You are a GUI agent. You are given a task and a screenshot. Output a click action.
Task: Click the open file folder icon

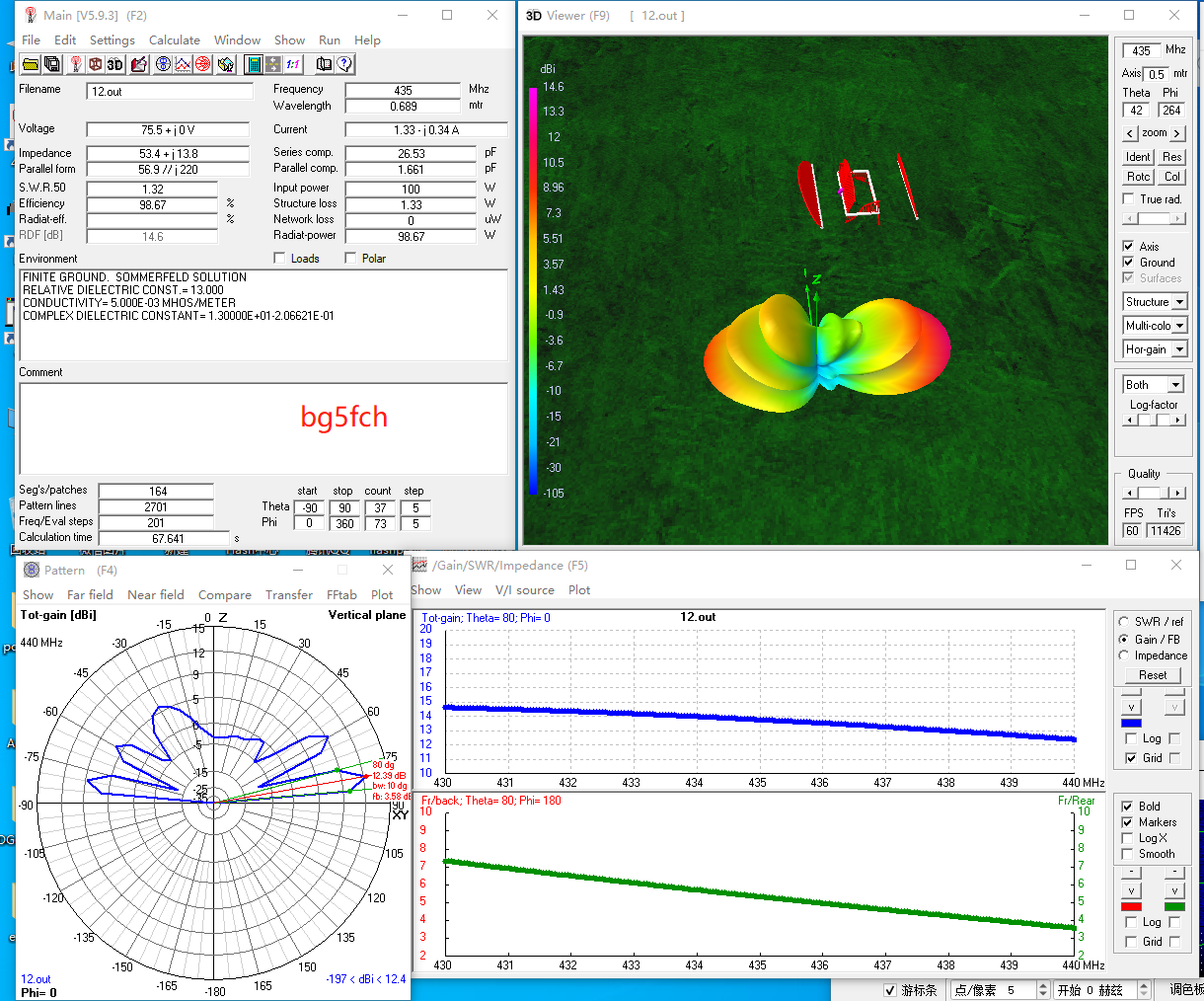pos(31,64)
